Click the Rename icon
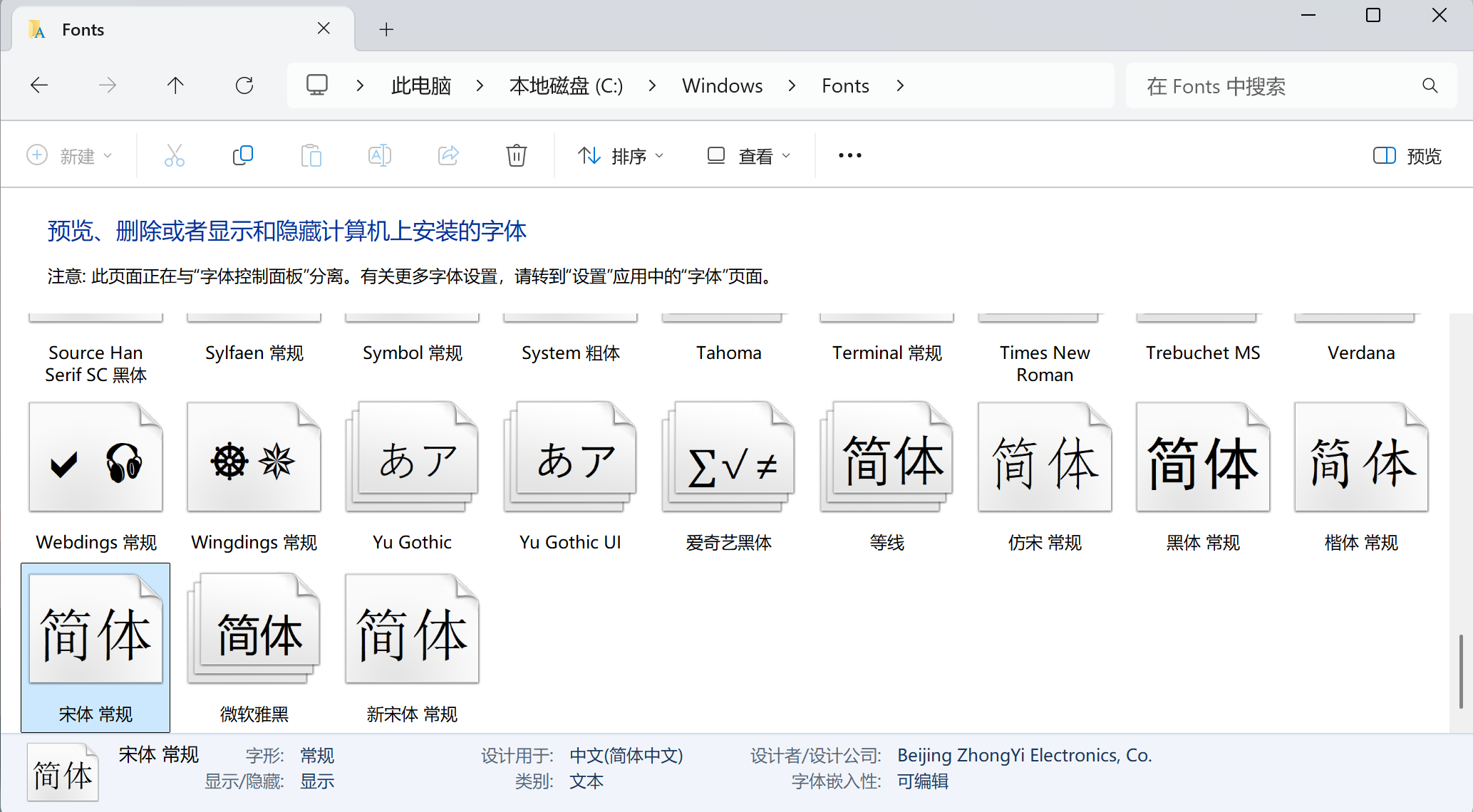Image resolution: width=1473 pixels, height=812 pixels. (380, 155)
